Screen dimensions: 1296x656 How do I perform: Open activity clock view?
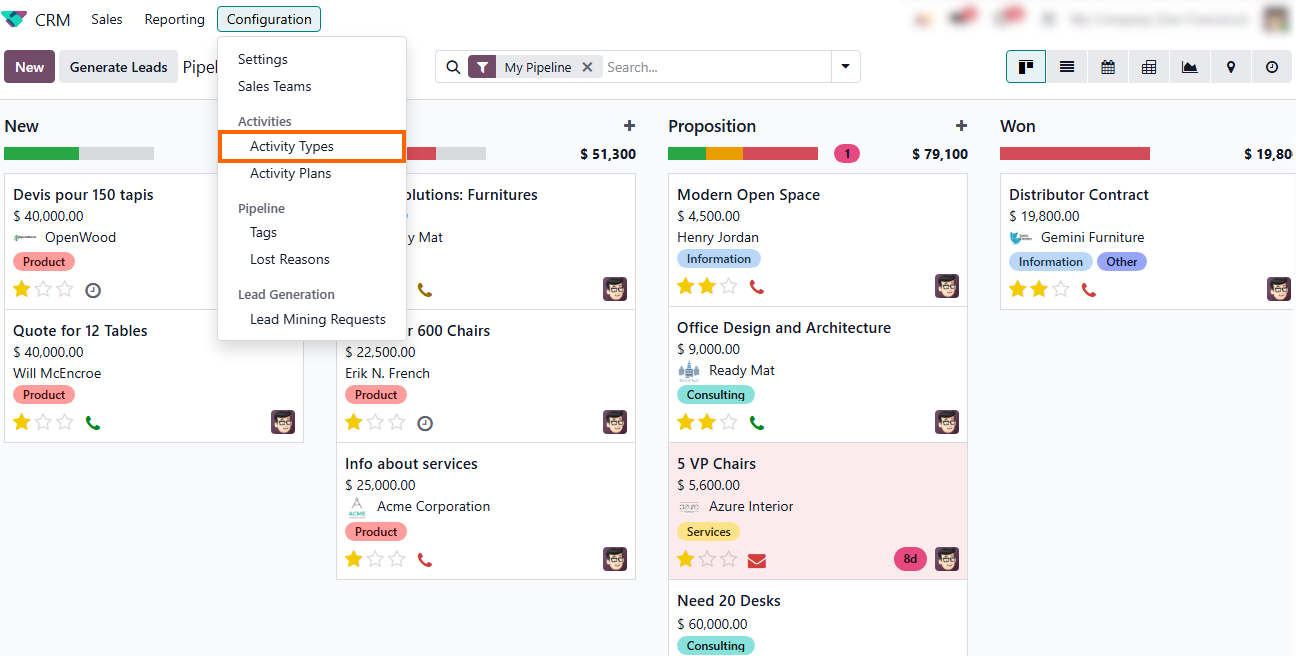pos(1271,67)
